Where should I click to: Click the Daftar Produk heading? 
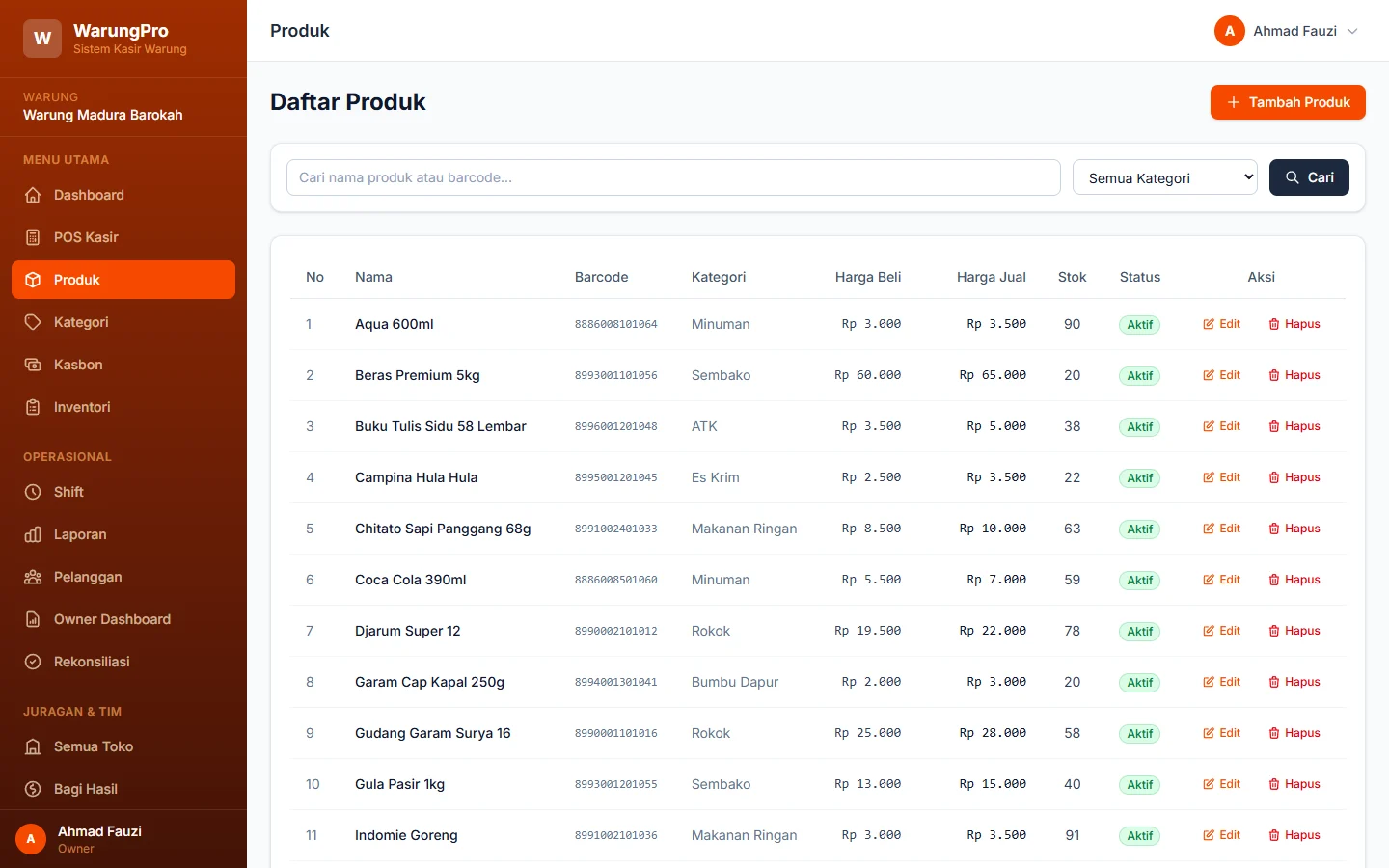(x=347, y=102)
